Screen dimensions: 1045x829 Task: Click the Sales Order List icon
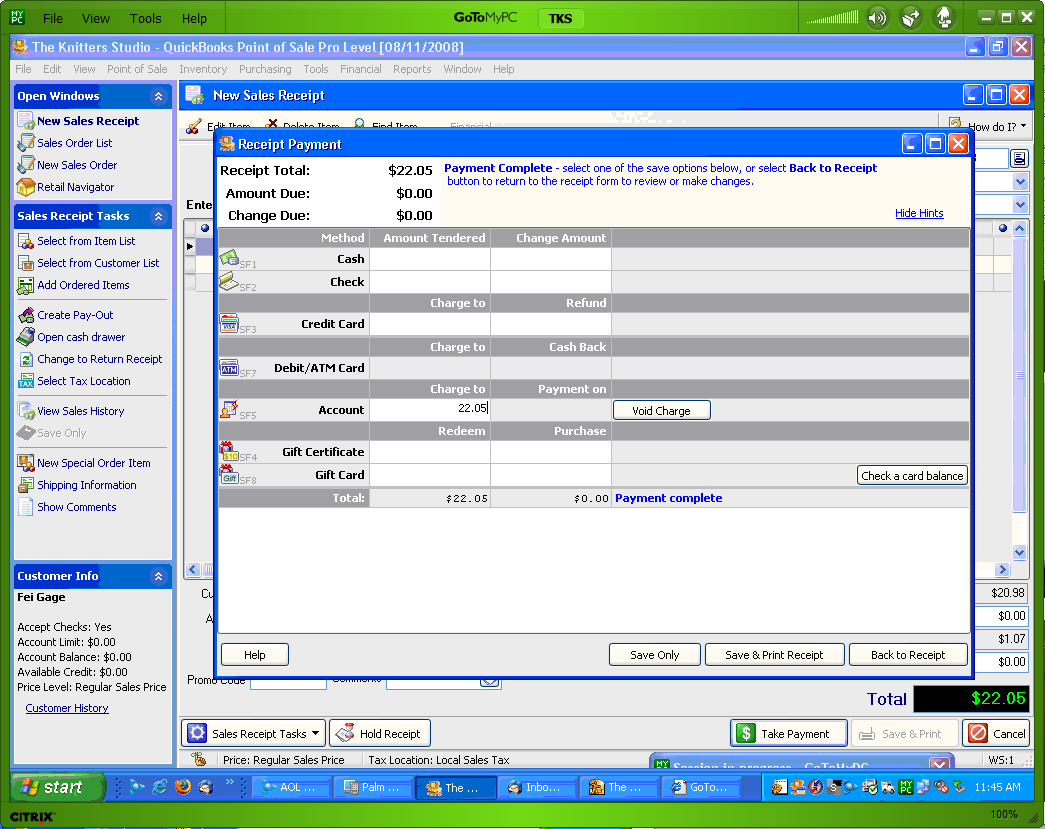[x=26, y=143]
